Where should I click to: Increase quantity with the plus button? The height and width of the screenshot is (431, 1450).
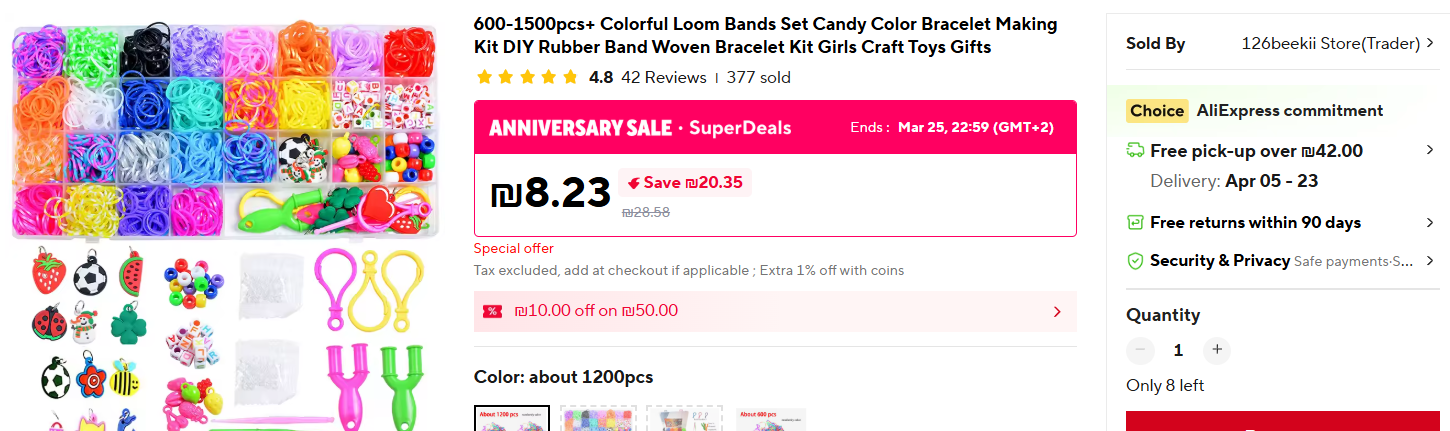tap(1216, 350)
